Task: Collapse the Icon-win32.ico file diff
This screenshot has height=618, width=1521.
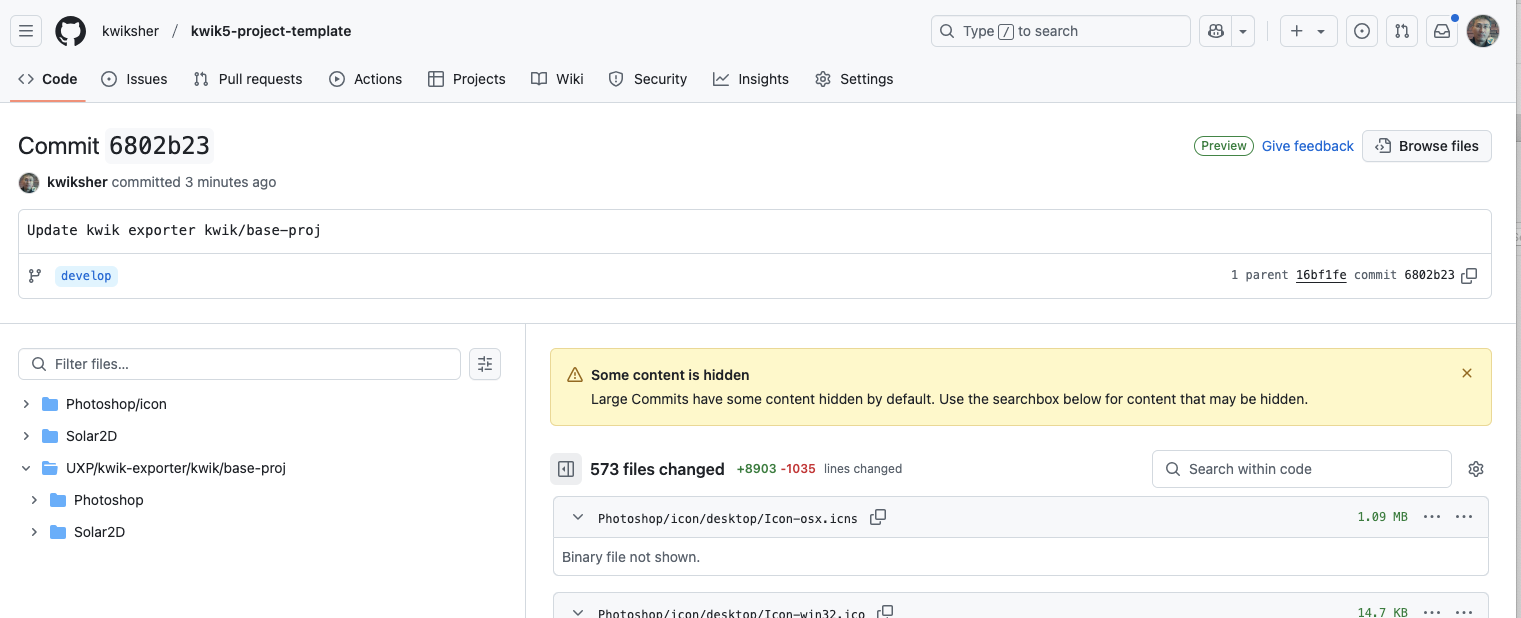Action: (x=577, y=612)
